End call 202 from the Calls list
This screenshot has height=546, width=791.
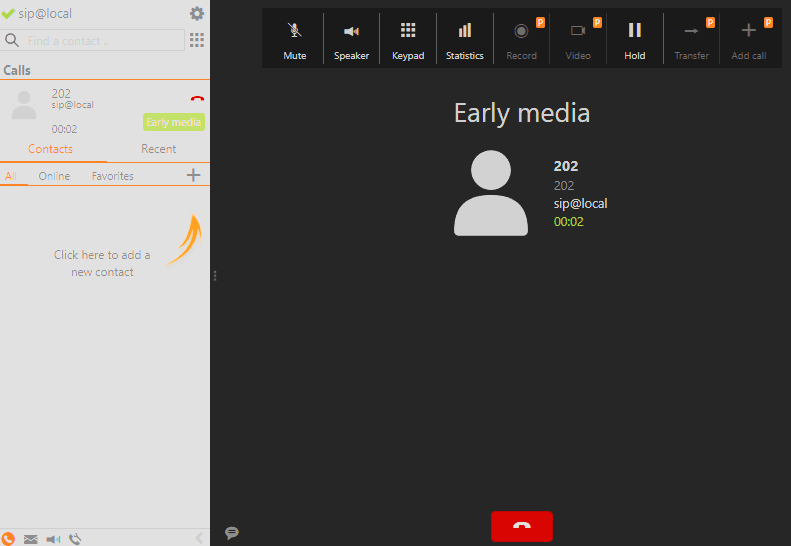click(x=197, y=99)
